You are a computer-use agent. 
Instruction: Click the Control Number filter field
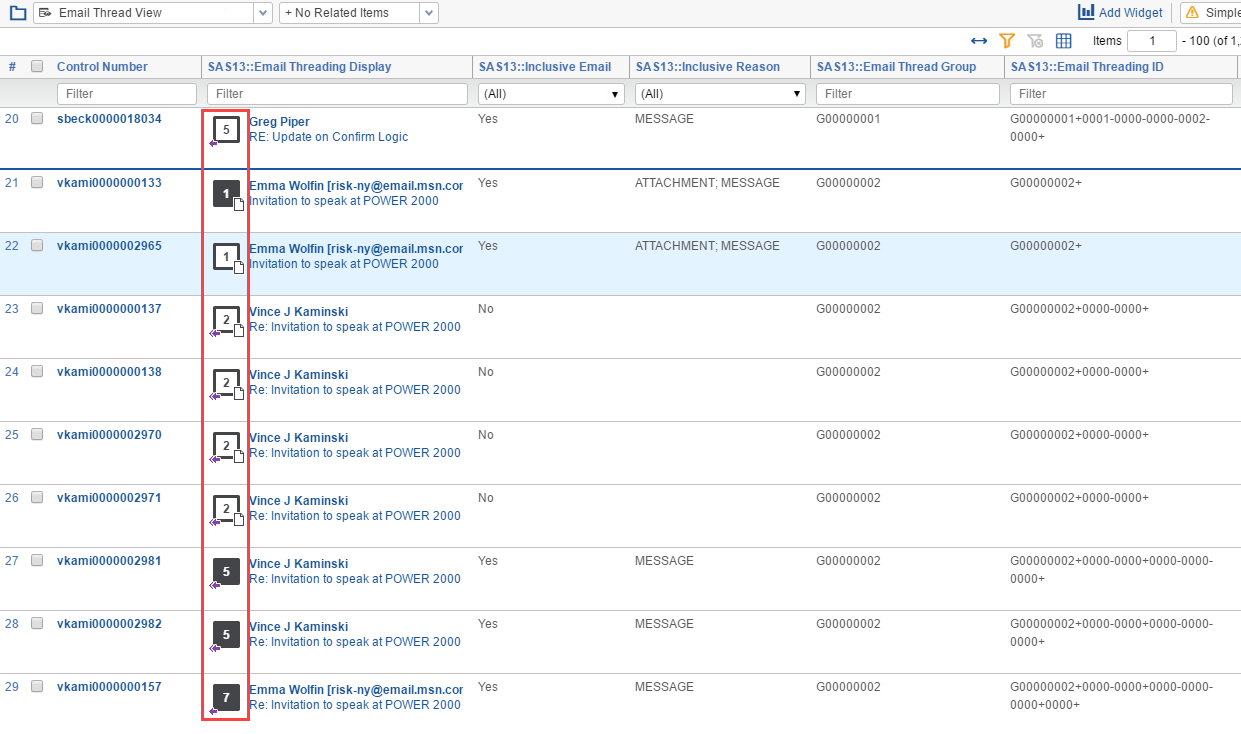point(127,93)
